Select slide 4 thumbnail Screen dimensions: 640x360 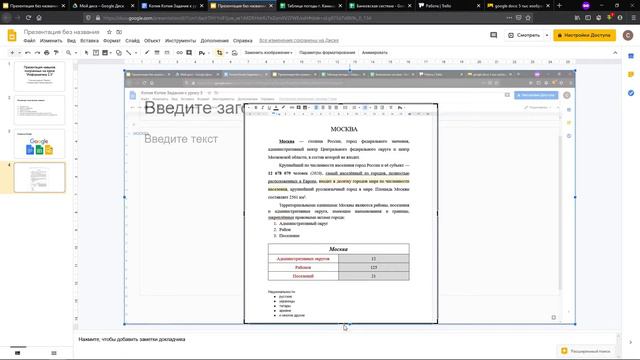pyautogui.click(x=39, y=178)
